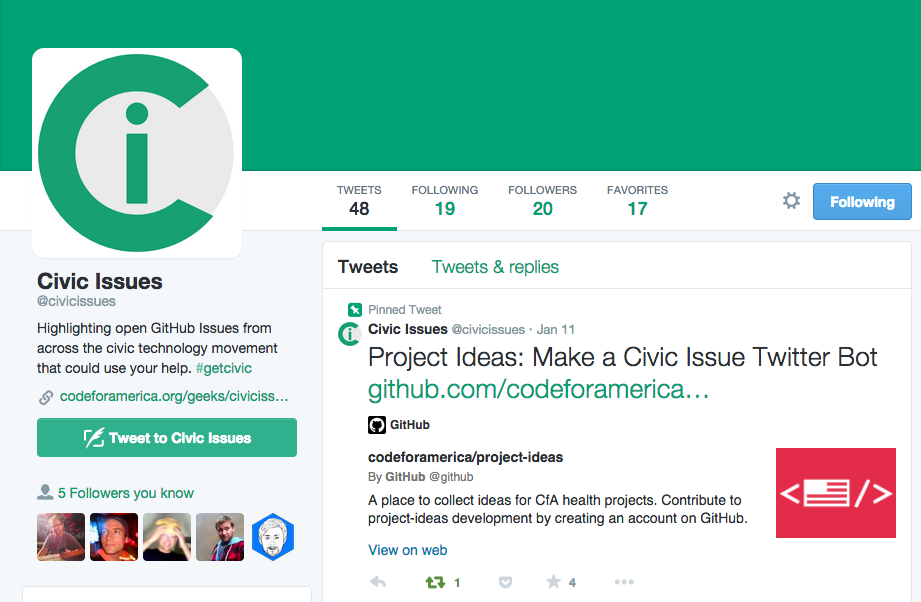The height and width of the screenshot is (602, 921).
Task: Retweet the pinned tweet
Action: pos(435,582)
